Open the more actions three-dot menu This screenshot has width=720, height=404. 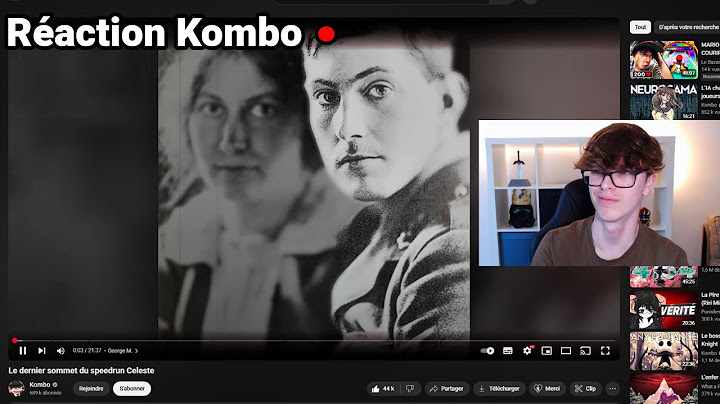(x=613, y=389)
